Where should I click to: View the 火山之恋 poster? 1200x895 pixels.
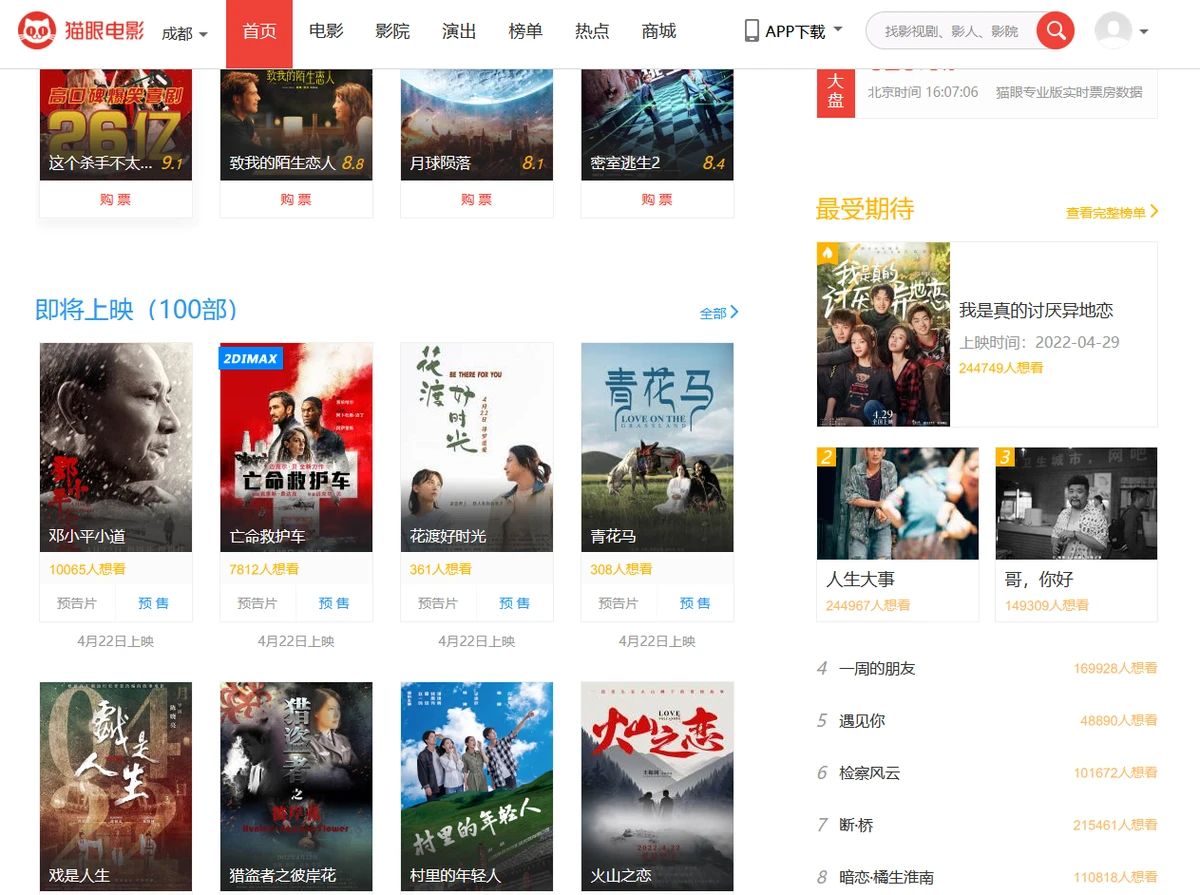coord(657,786)
